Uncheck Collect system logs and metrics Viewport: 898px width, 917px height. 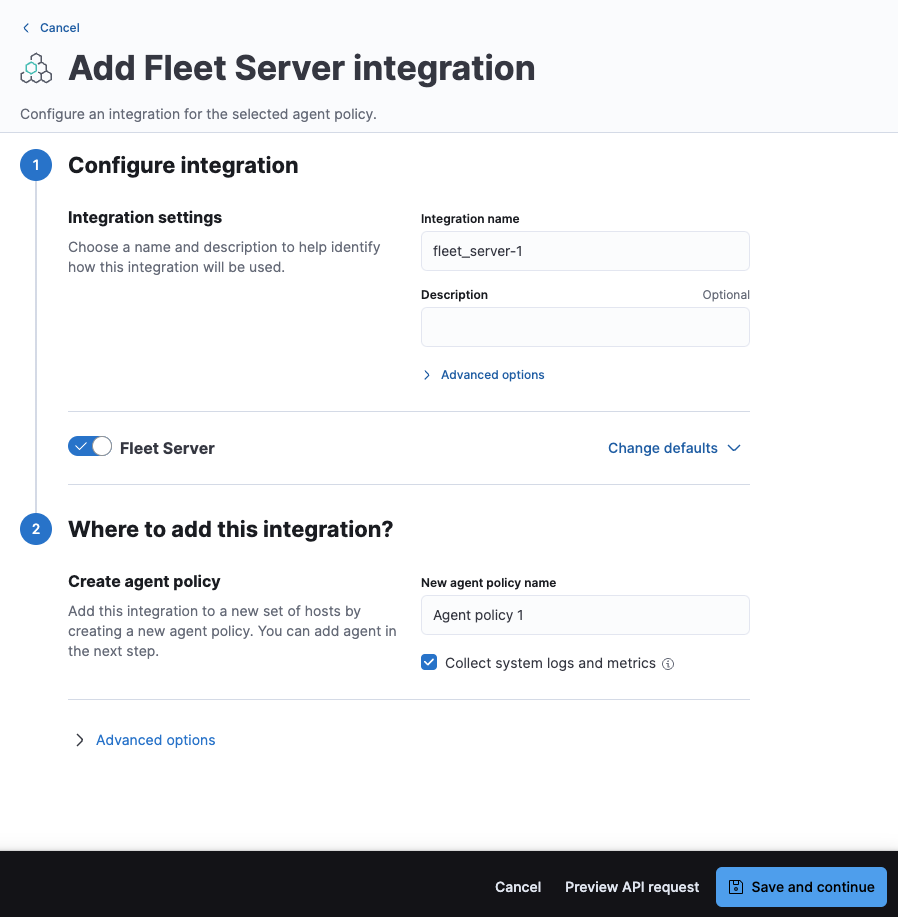point(429,662)
